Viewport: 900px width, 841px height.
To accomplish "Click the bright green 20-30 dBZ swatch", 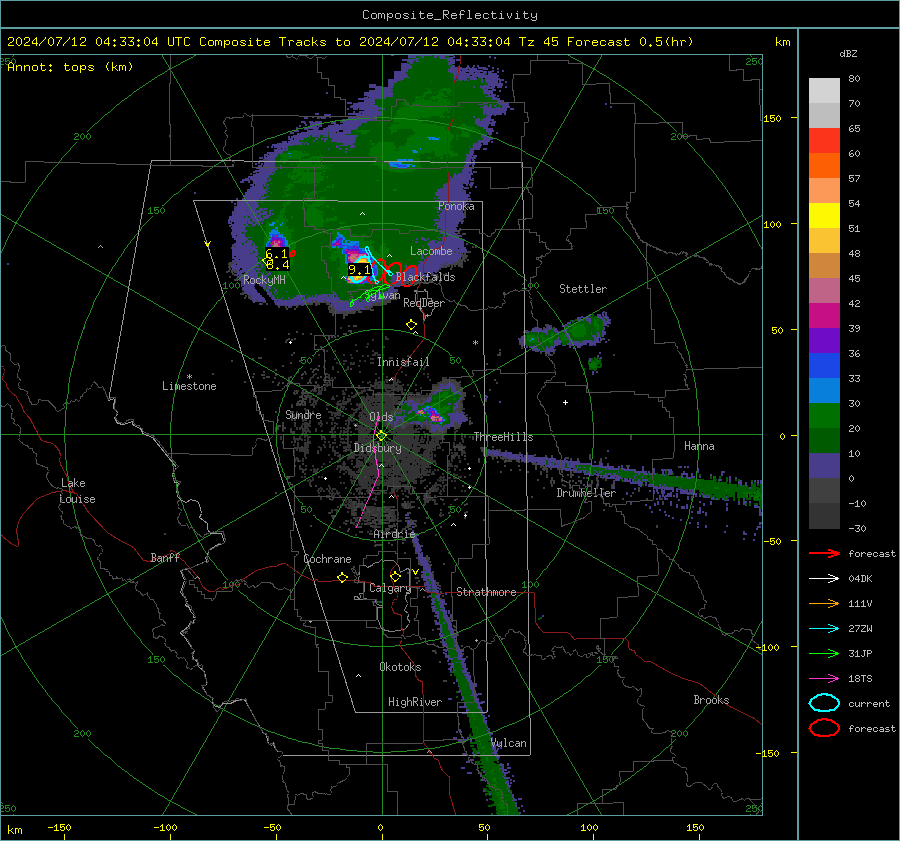I will [824, 416].
